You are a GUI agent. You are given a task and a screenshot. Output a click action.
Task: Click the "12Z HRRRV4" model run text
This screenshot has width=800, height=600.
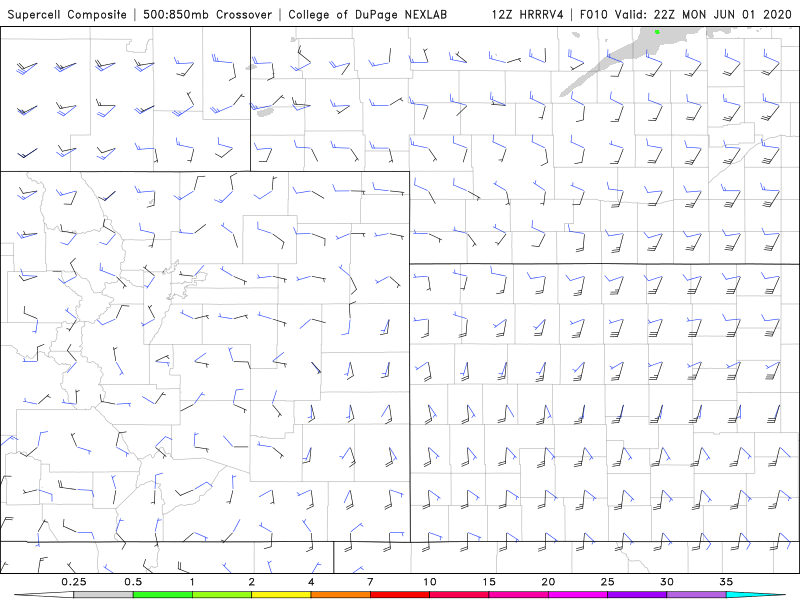[528, 14]
